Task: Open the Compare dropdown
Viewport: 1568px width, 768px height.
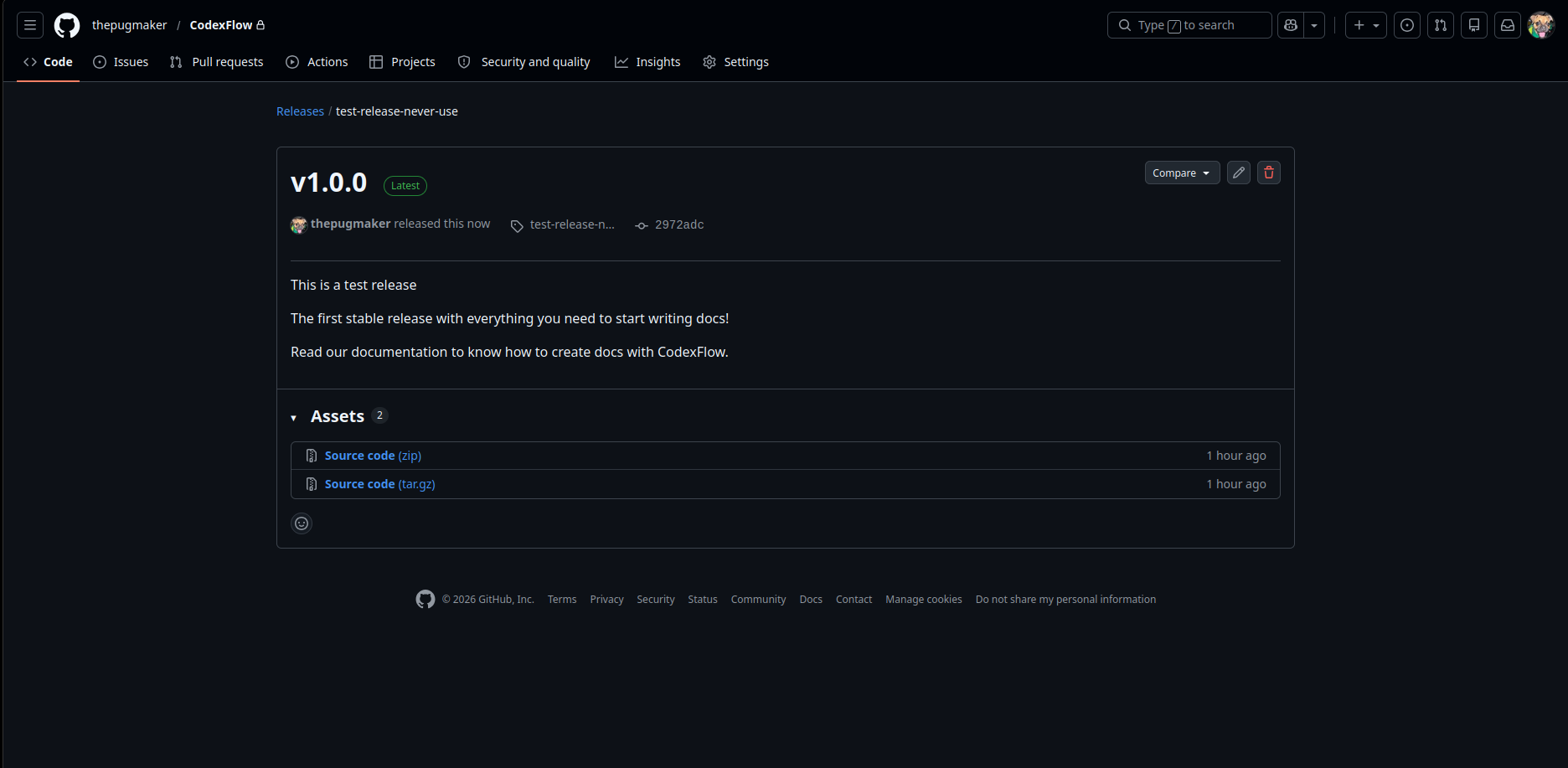Action: click(x=1182, y=173)
